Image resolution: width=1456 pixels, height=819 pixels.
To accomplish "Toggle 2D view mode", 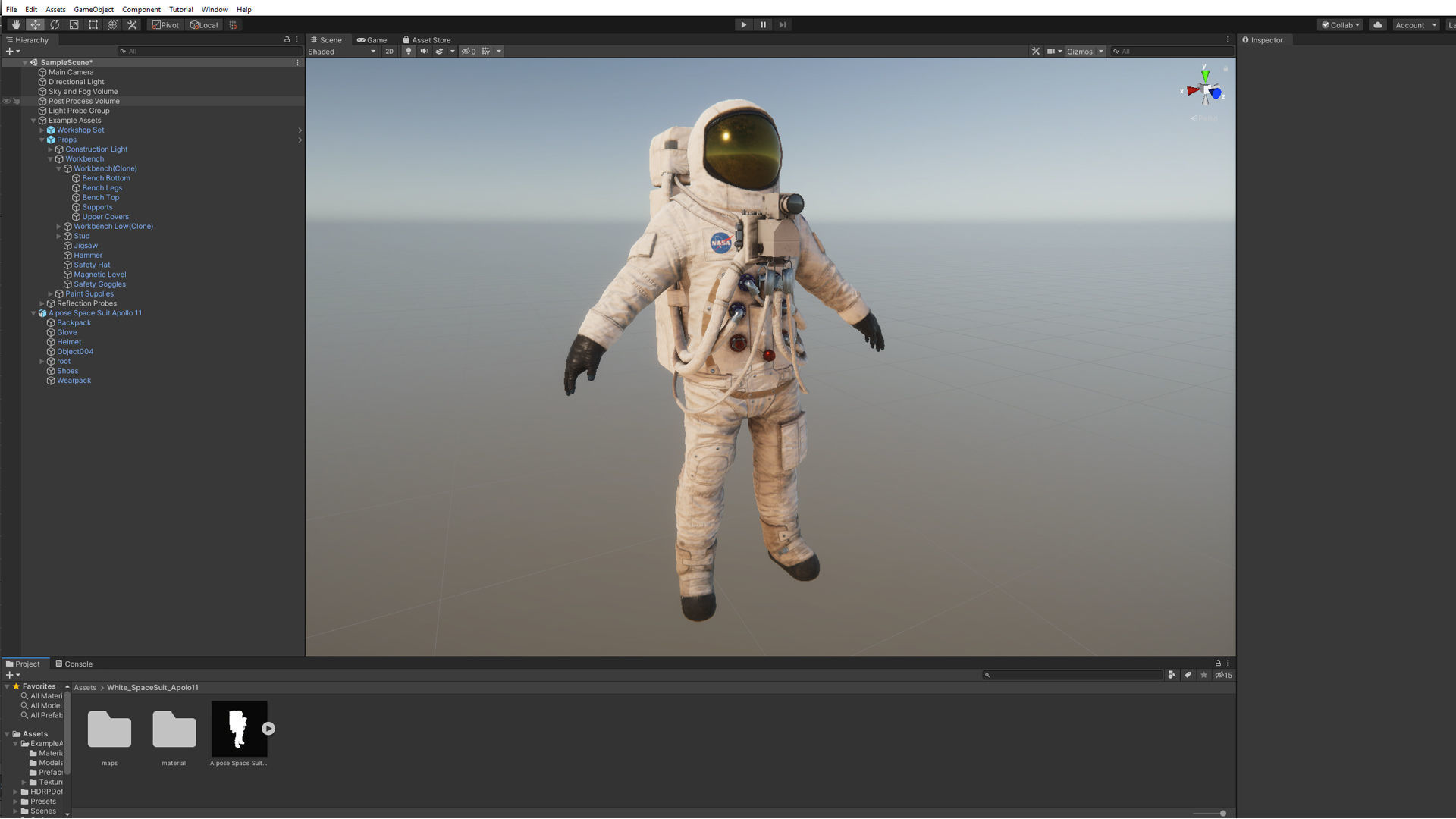I will [389, 52].
